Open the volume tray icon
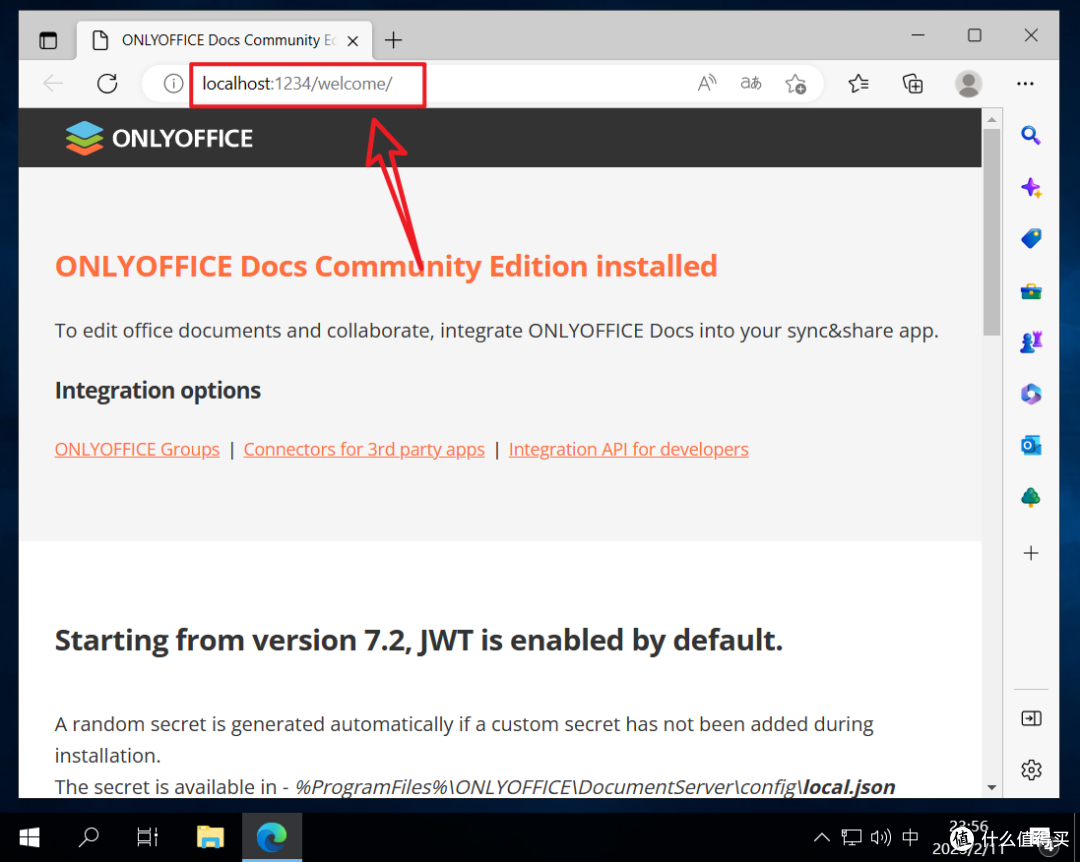The width and height of the screenshot is (1080, 862). pyautogui.click(x=880, y=838)
